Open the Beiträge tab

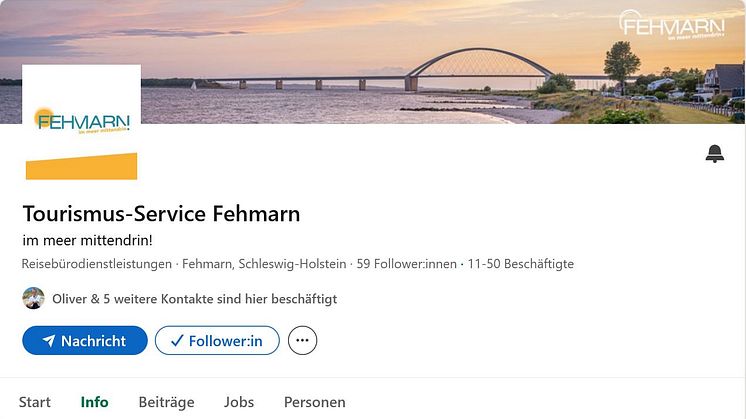pyautogui.click(x=166, y=402)
